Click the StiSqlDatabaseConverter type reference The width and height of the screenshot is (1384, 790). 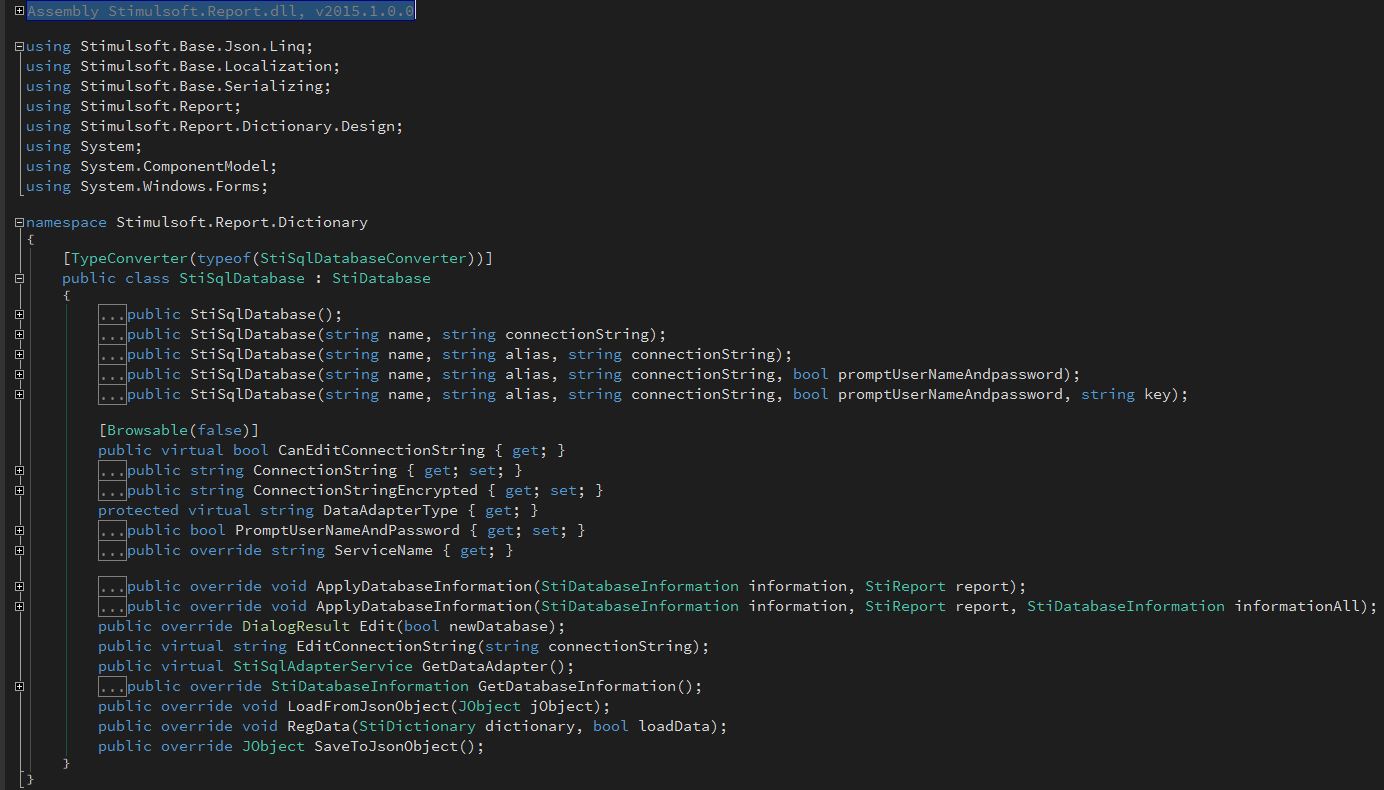click(x=363, y=258)
